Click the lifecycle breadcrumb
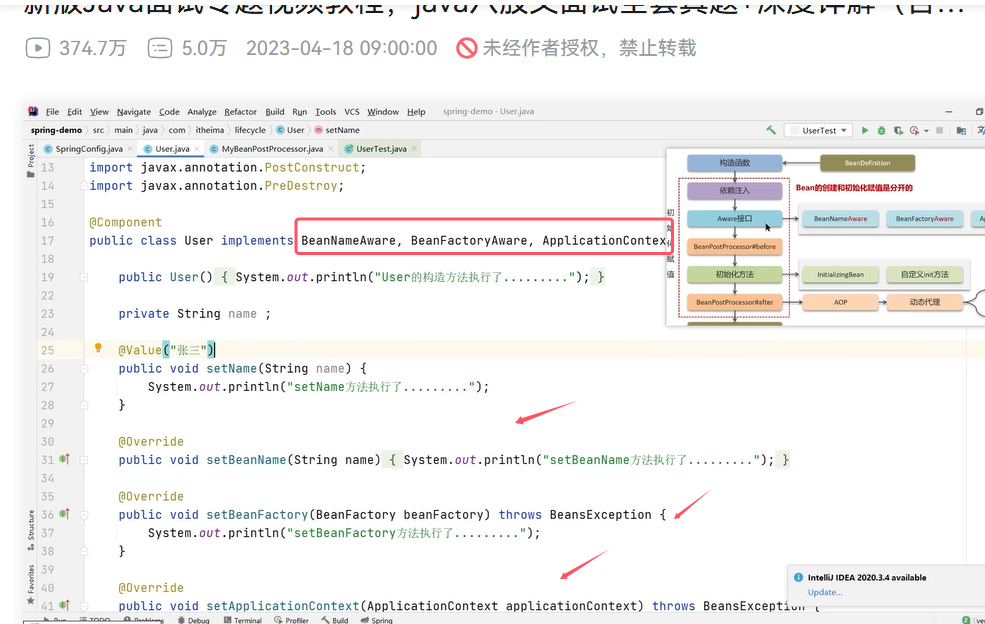This screenshot has height=624, width=985. tap(250, 130)
